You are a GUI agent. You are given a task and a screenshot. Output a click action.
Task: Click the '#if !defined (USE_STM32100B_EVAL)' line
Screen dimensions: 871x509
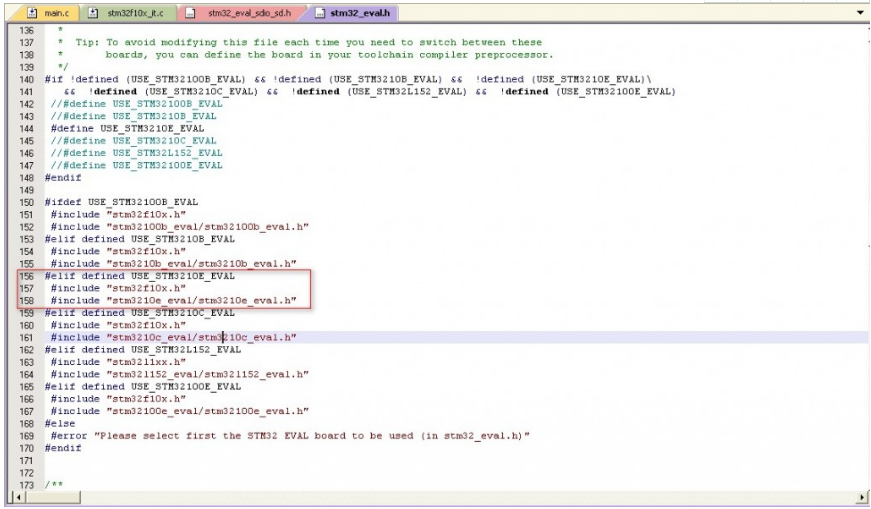pyautogui.click(x=348, y=79)
